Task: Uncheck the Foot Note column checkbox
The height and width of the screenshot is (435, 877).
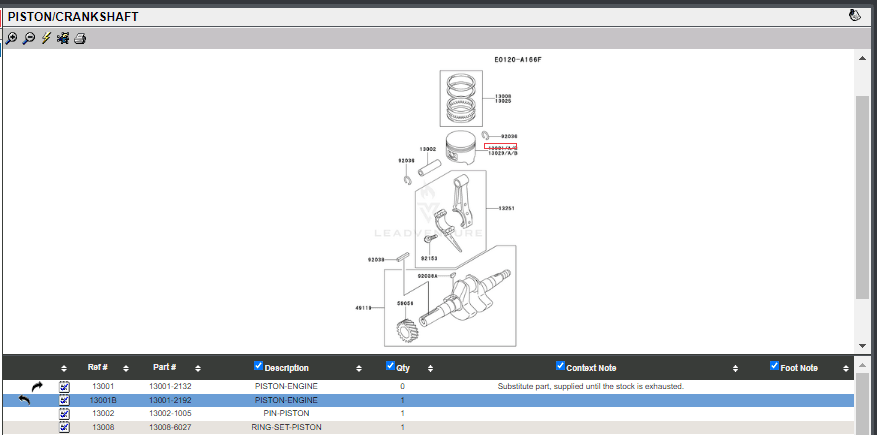Action: click(x=775, y=367)
